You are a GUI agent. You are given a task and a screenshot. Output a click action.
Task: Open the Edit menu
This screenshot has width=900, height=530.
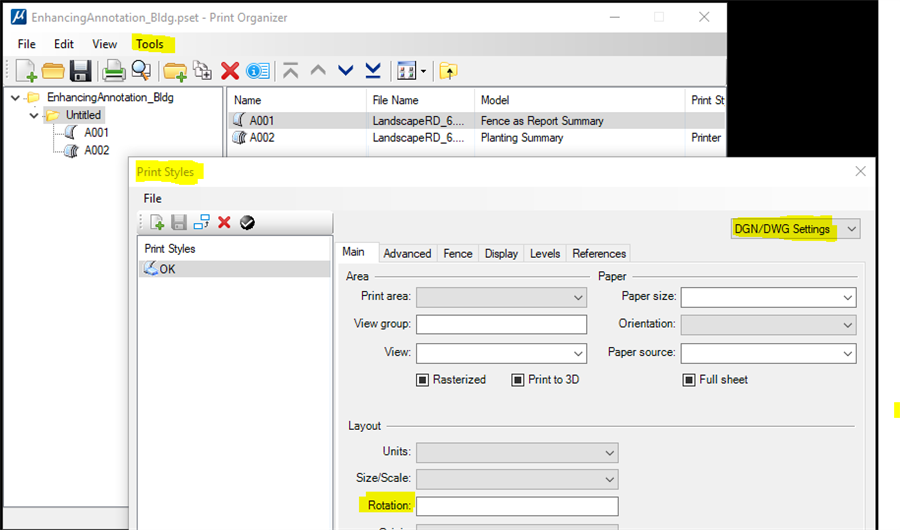(x=64, y=44)
